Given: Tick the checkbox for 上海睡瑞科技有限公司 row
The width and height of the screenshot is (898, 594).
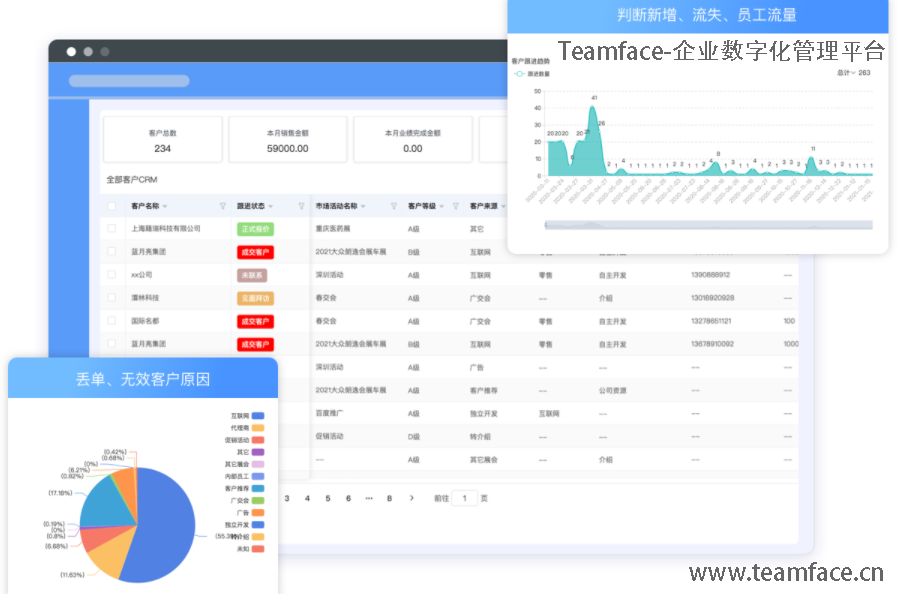Looking at the screenshot, I should [x=112, y=229].
